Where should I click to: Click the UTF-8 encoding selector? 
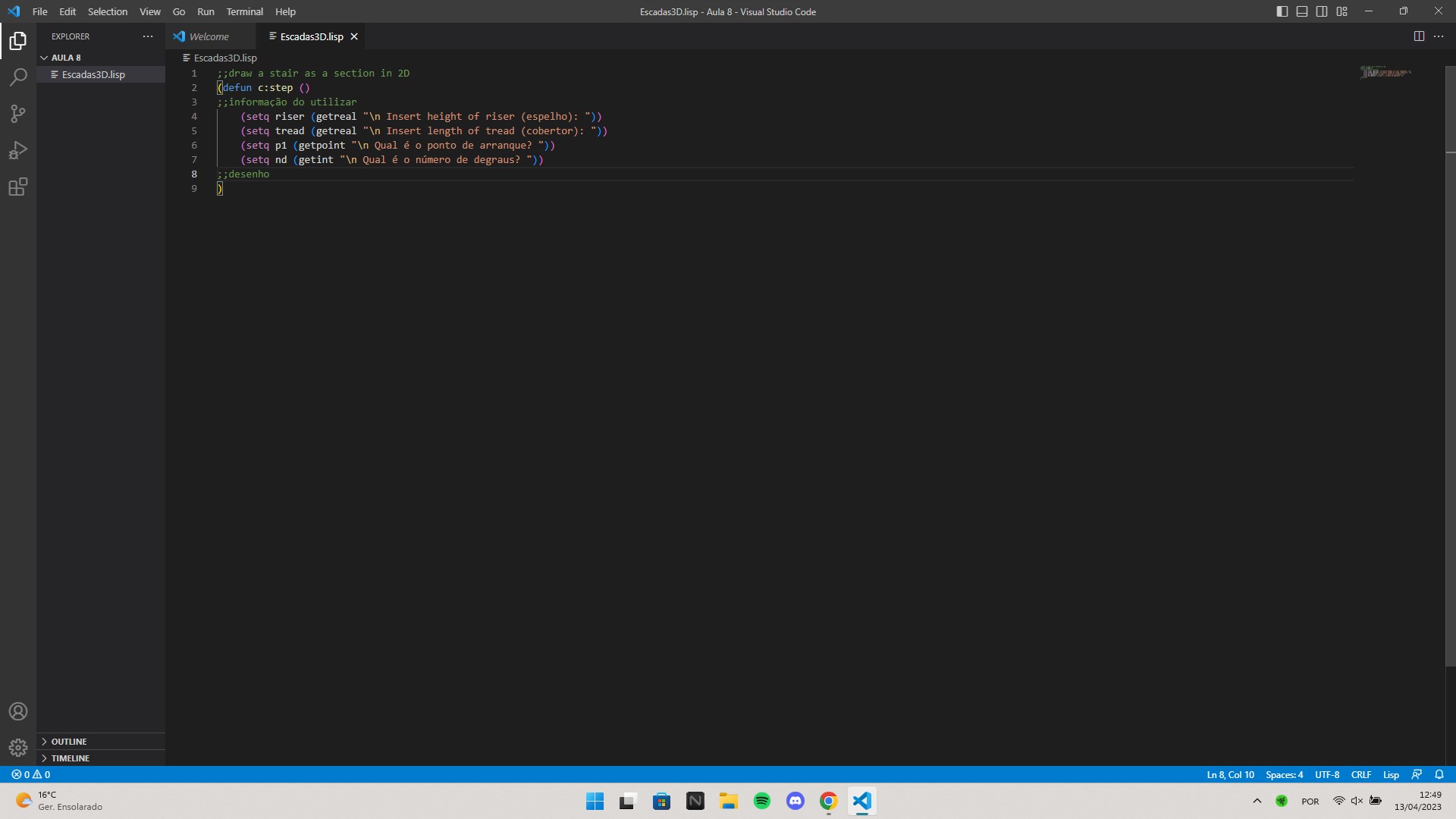(1326, 774)
